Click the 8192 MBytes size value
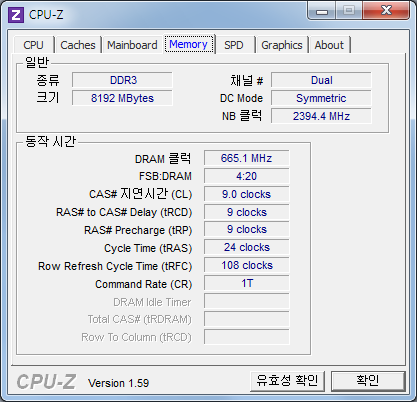 [122, 98]
